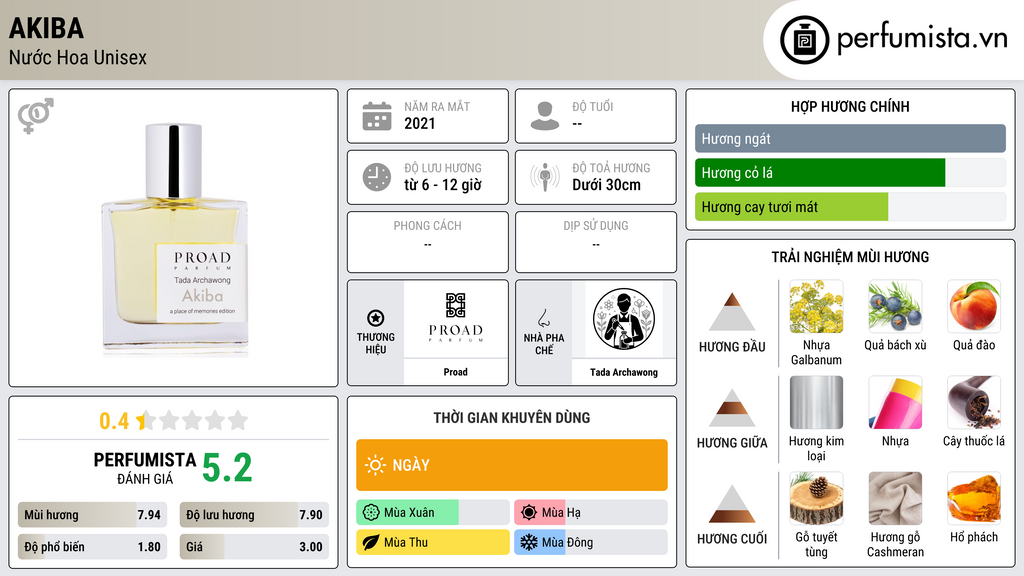
Task: Open the Proad brand logo
Action: coord(456,319)
